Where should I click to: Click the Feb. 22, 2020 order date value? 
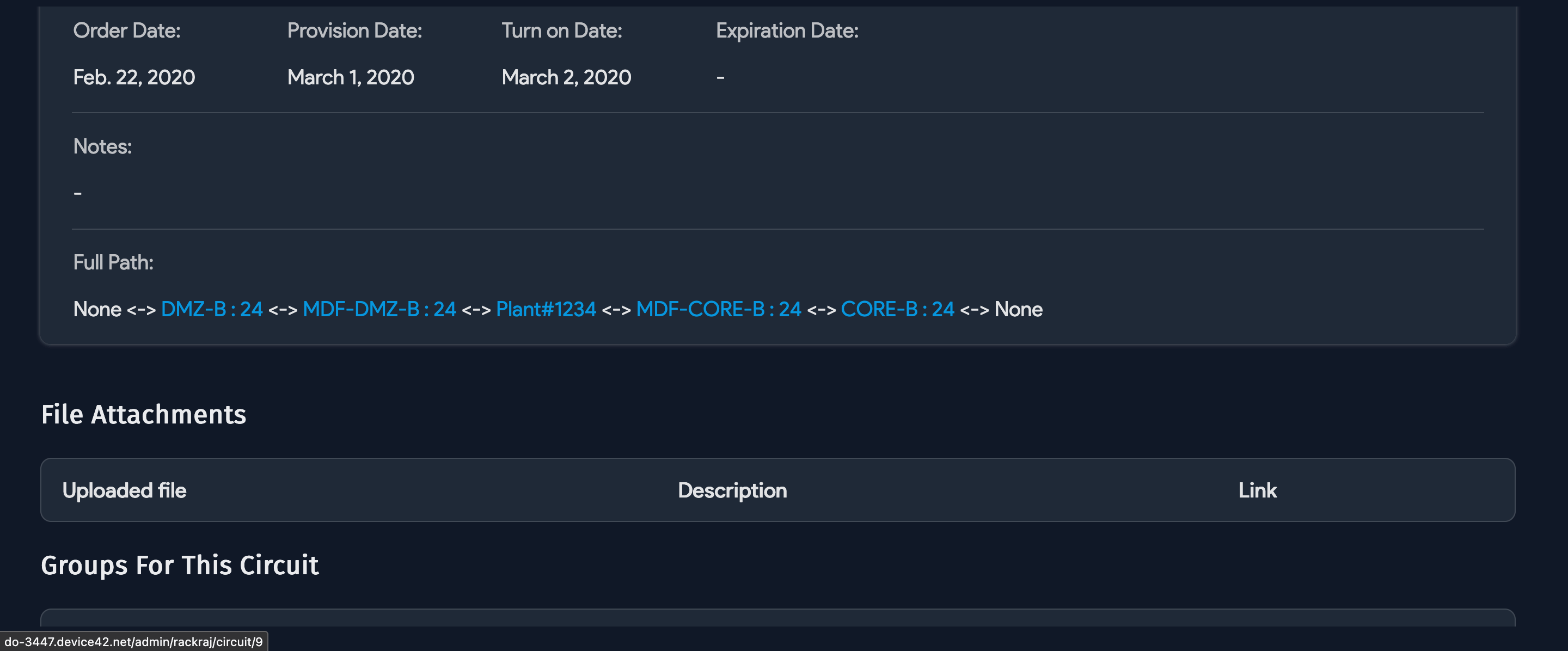coord(134,77)
